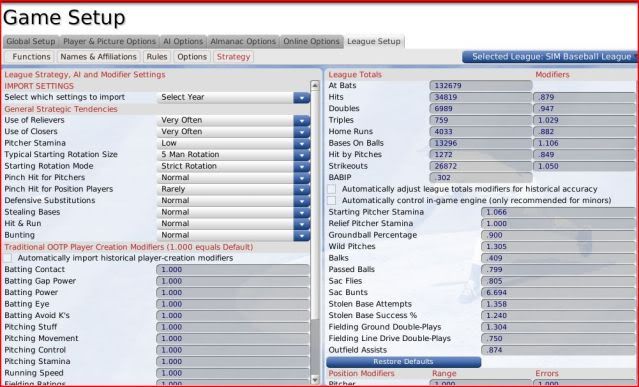Edit Starting Pitcher Stamina 1.066 field
The image size is (639, 387).
pos(559,212)
